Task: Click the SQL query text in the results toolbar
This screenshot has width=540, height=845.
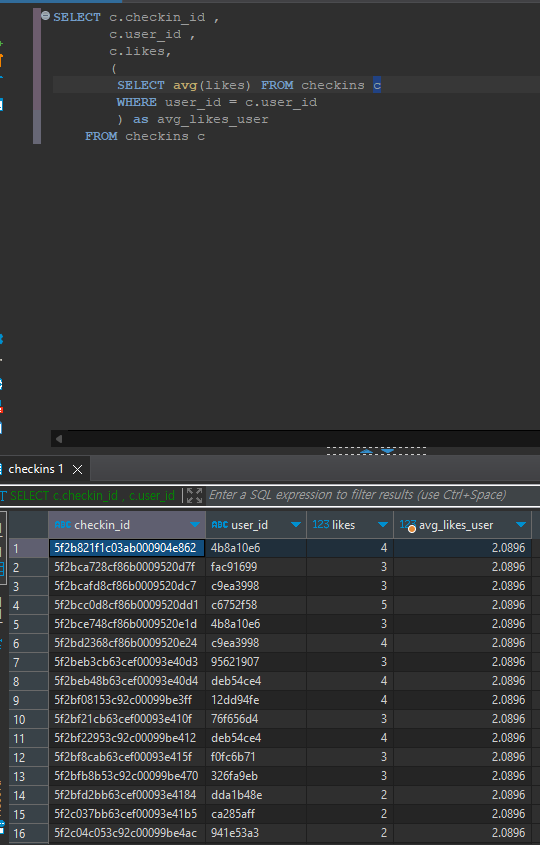Action: click(x=92, y=495)
